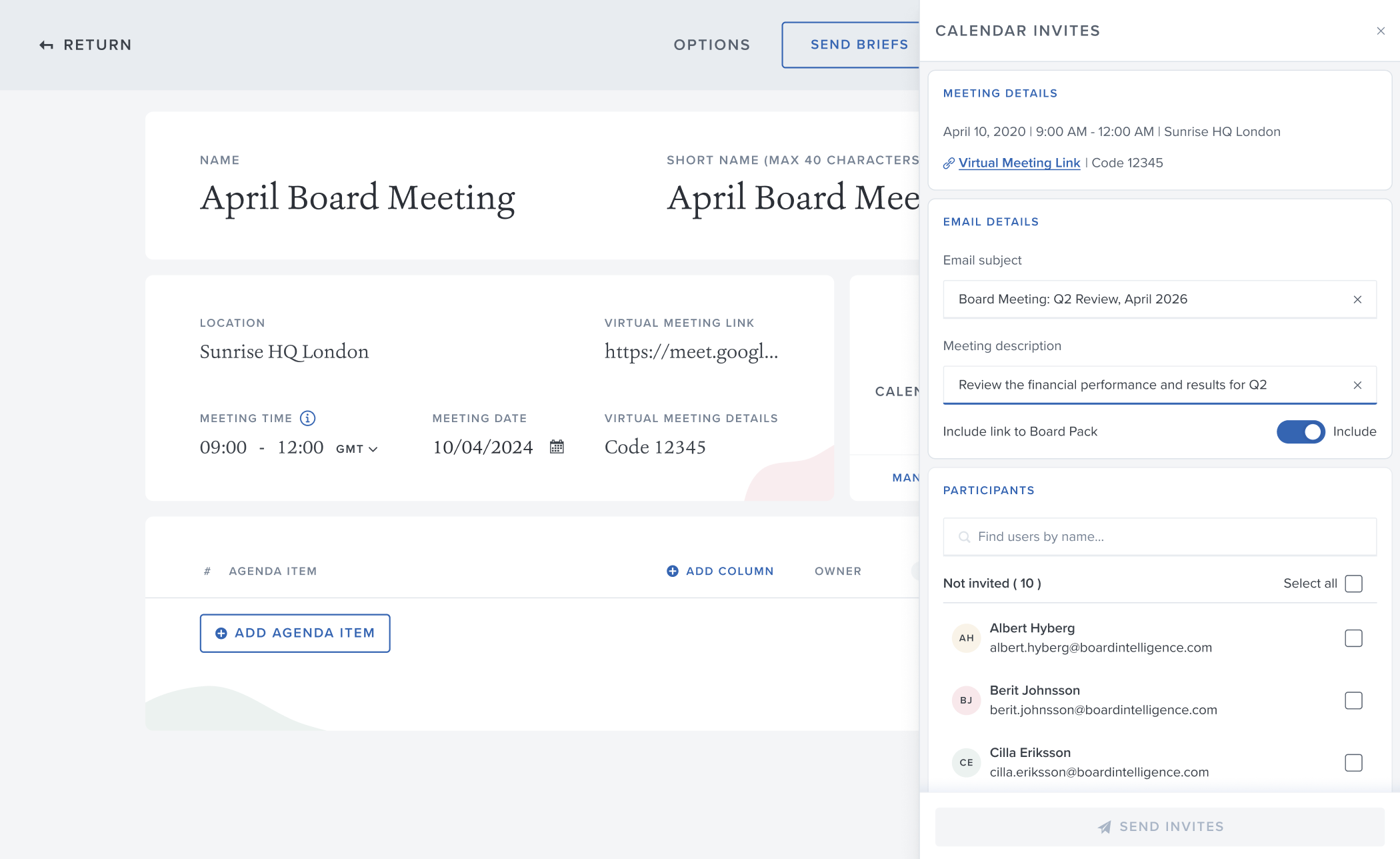Close the Calendar Invites panel
This screenshot has height=859, width=1400.
point(1381,31)
